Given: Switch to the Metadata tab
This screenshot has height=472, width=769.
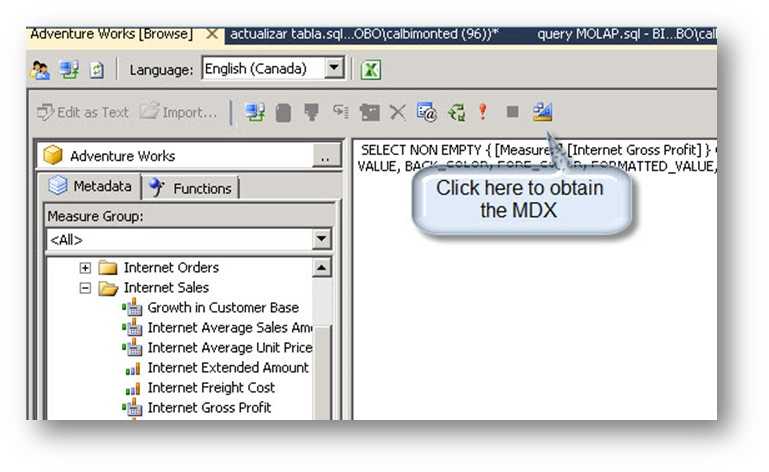Looking at the screenshot, I should coord(90,186).
